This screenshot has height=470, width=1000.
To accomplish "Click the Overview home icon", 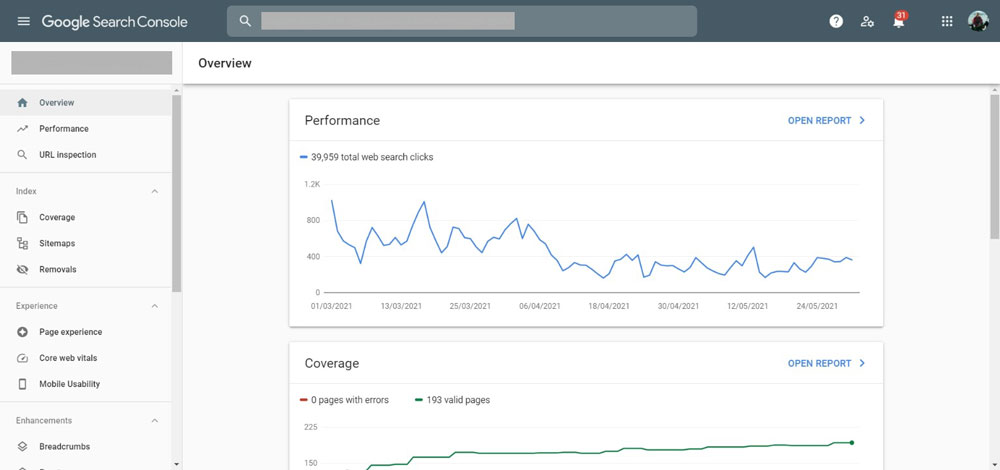I will click(22, 103).
